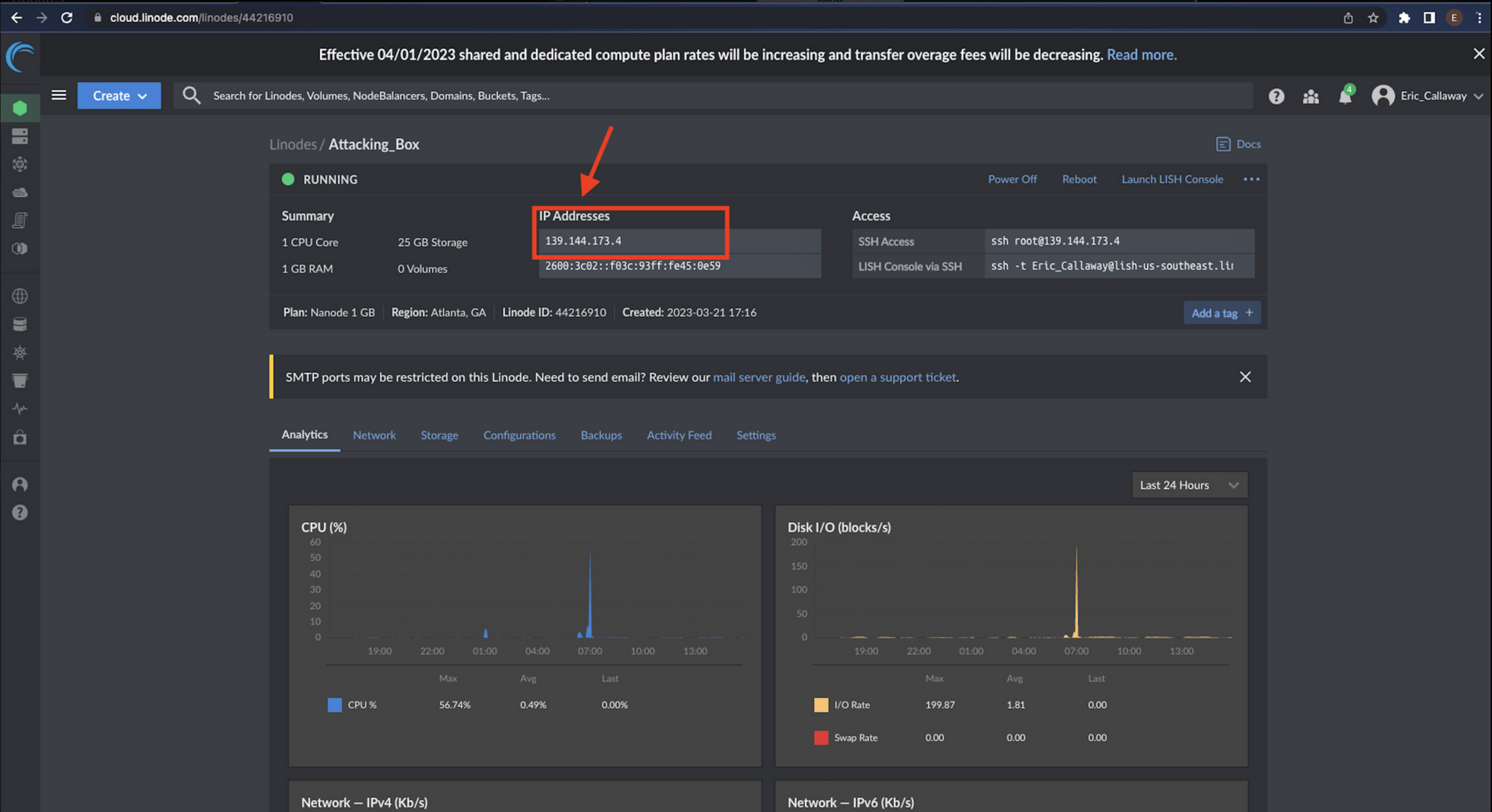Expand the Eric_Callaway user menu
Viewport: 1492px width, 812px height.
click(1427, 95)
